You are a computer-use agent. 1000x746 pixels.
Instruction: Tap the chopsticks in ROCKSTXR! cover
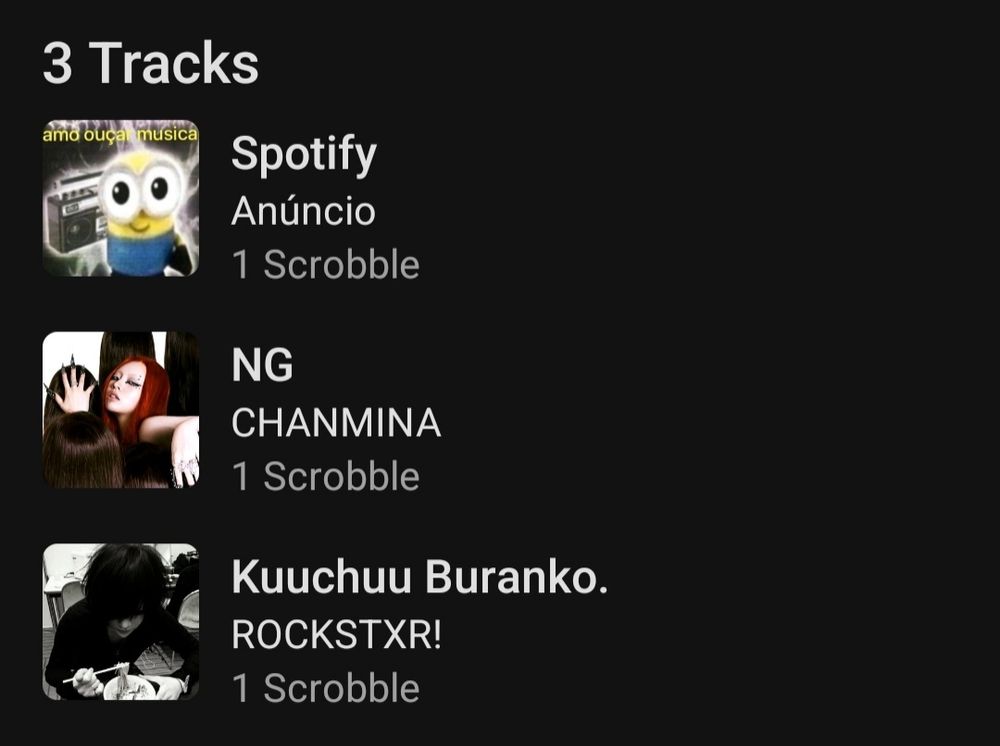coord(96,672)
